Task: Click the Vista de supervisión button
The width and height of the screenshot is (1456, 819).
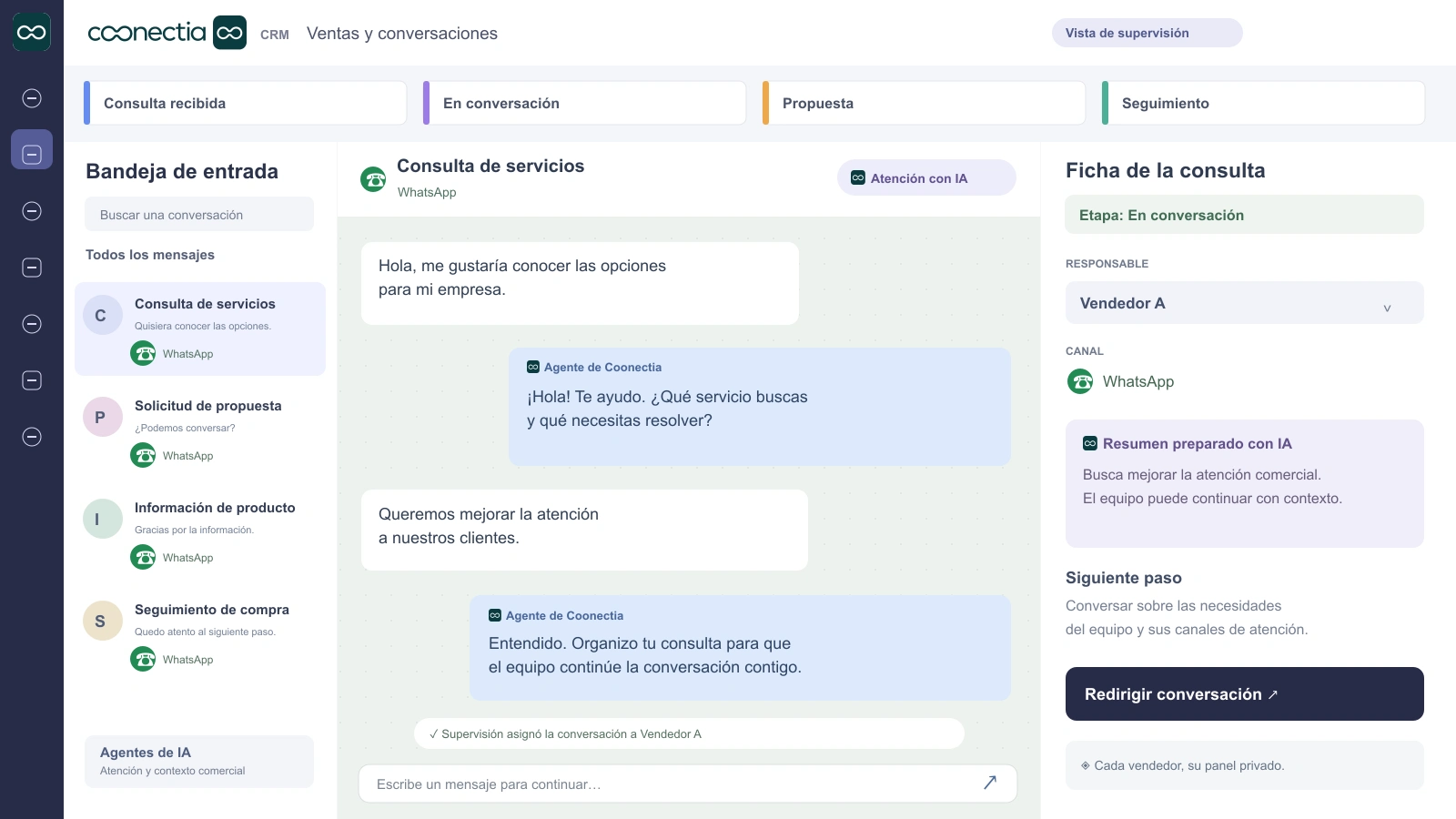Action: (x=1147, y=33)
